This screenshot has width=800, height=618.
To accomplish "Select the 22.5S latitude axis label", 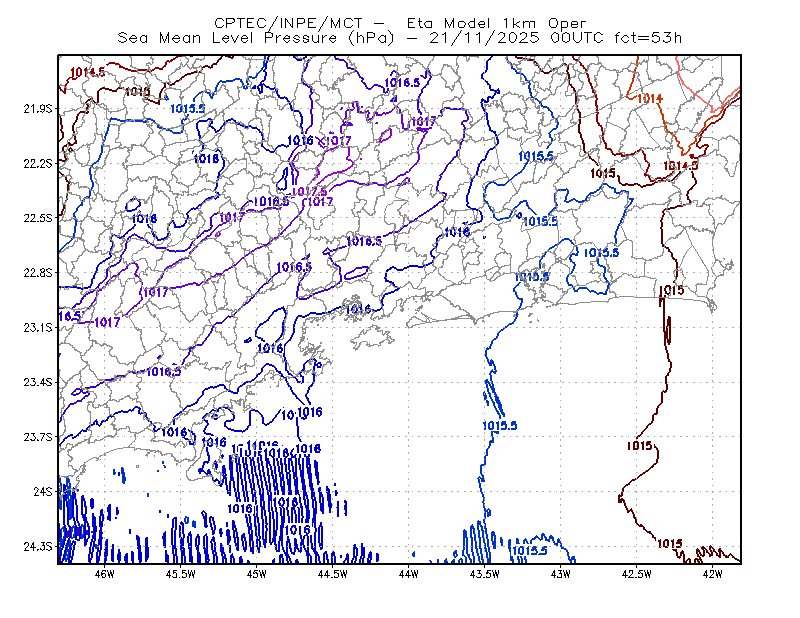I will 38,218.
